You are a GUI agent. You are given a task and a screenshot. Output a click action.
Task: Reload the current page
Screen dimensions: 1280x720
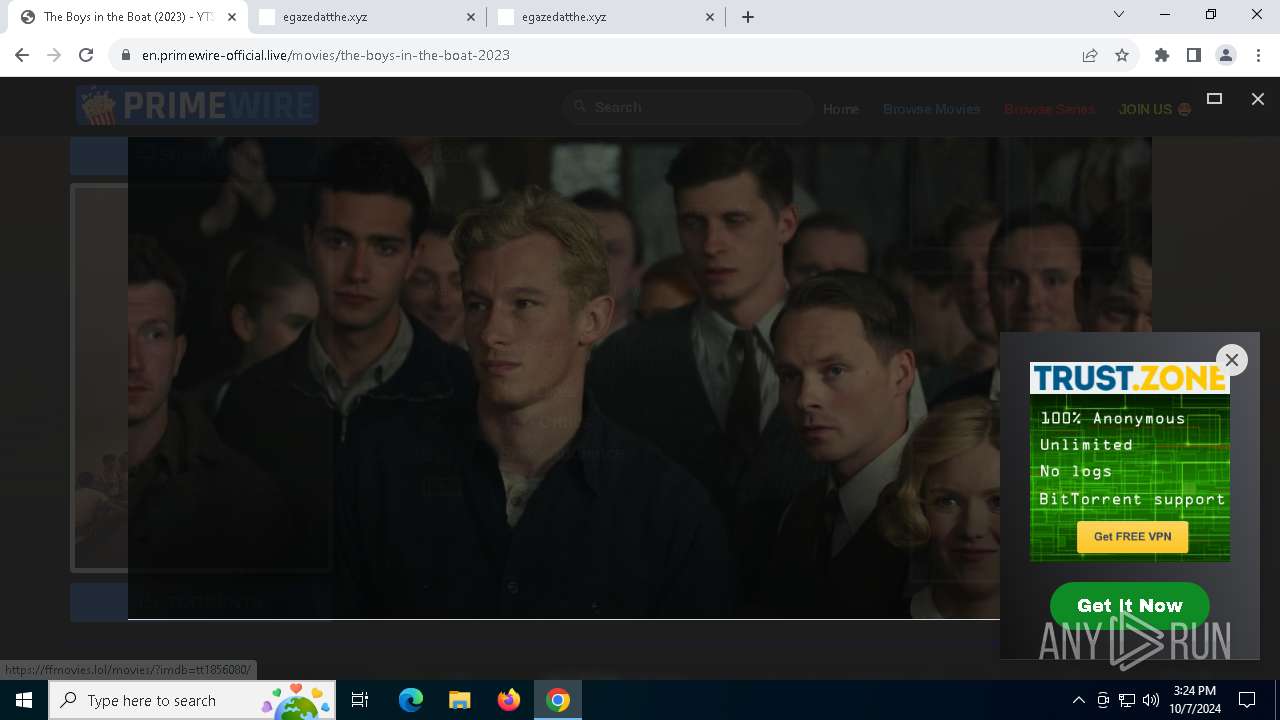point(86,55)
